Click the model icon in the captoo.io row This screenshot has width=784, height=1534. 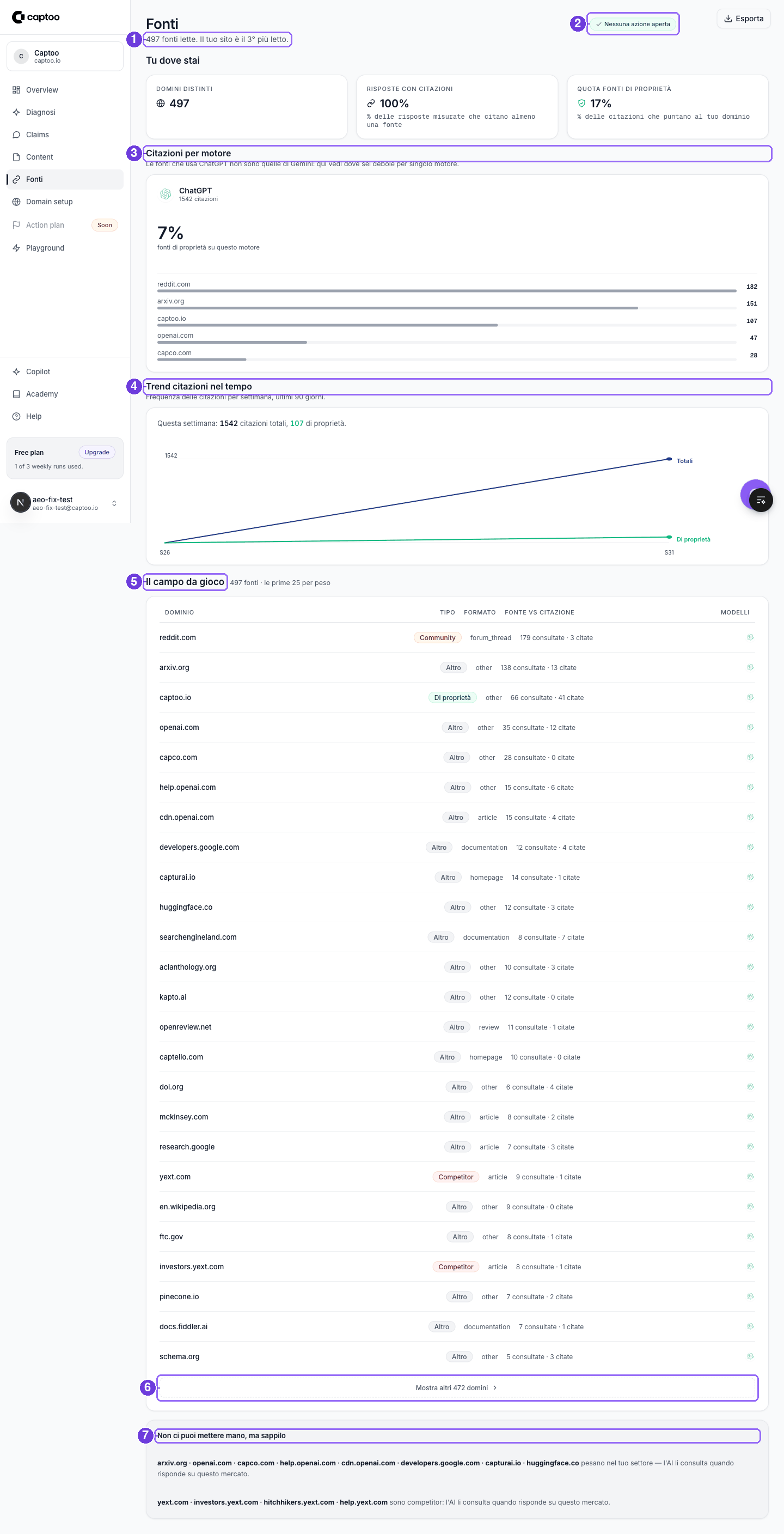coord(750,697)
